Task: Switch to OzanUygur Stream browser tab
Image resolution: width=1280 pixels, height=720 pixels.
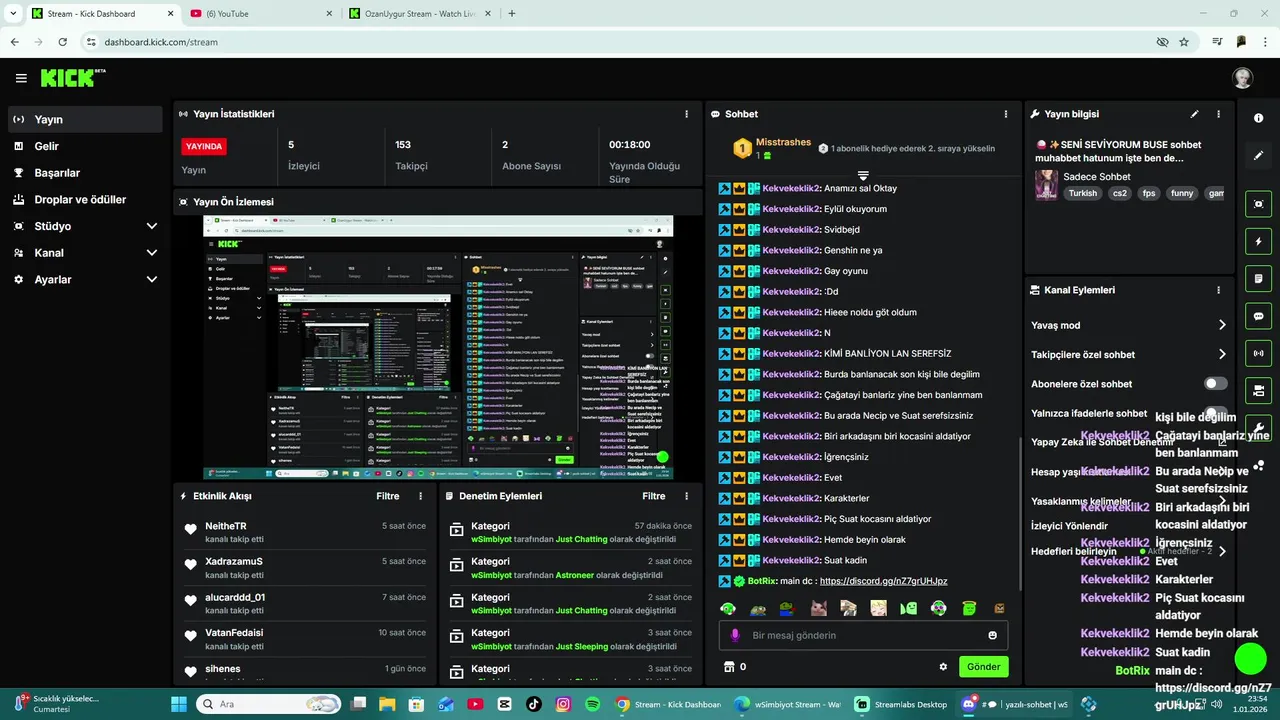Action: pos(420,13)
